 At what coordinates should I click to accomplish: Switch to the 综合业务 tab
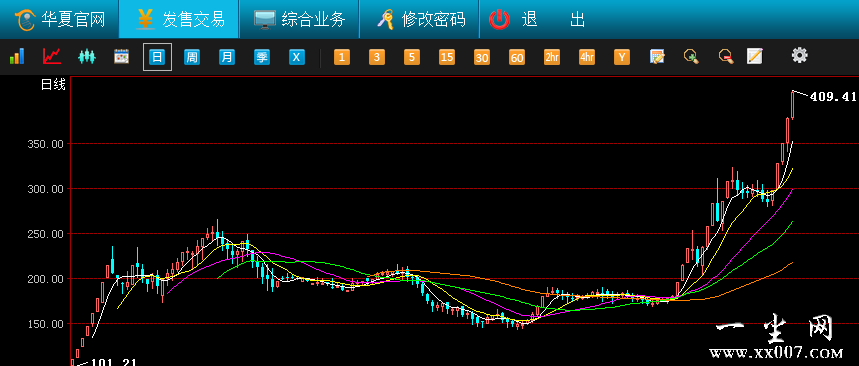pyautogui.click(x=299, y=19)
